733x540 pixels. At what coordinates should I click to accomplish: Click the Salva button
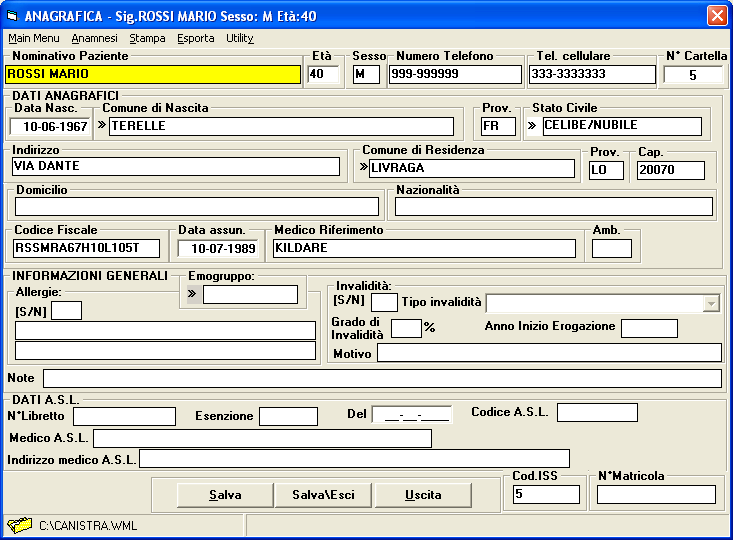[x=225, y=495]
